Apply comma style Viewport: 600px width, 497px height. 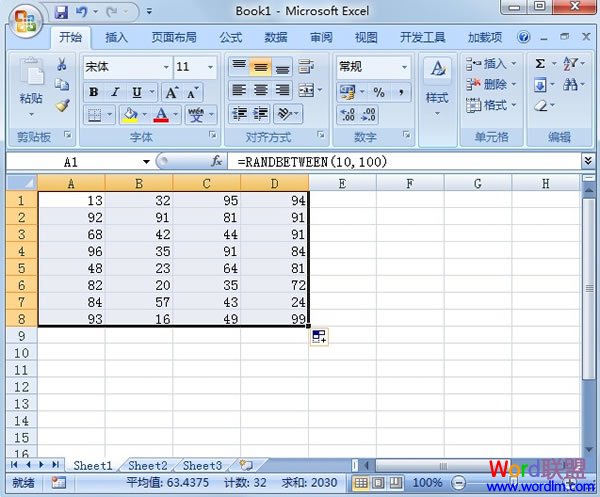click(x=401, y=92)
